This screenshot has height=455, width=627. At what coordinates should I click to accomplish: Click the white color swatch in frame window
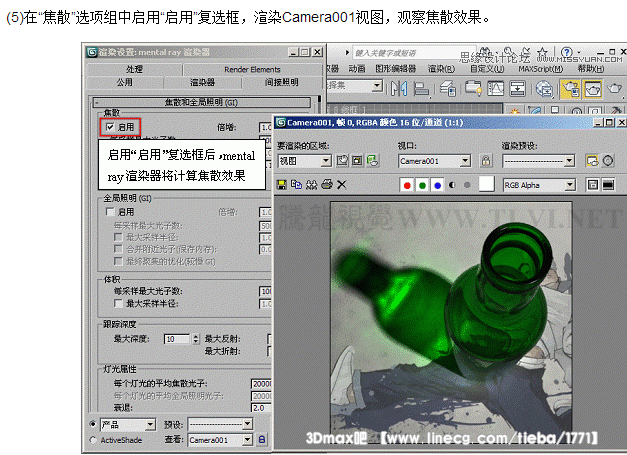pos(486,184)
